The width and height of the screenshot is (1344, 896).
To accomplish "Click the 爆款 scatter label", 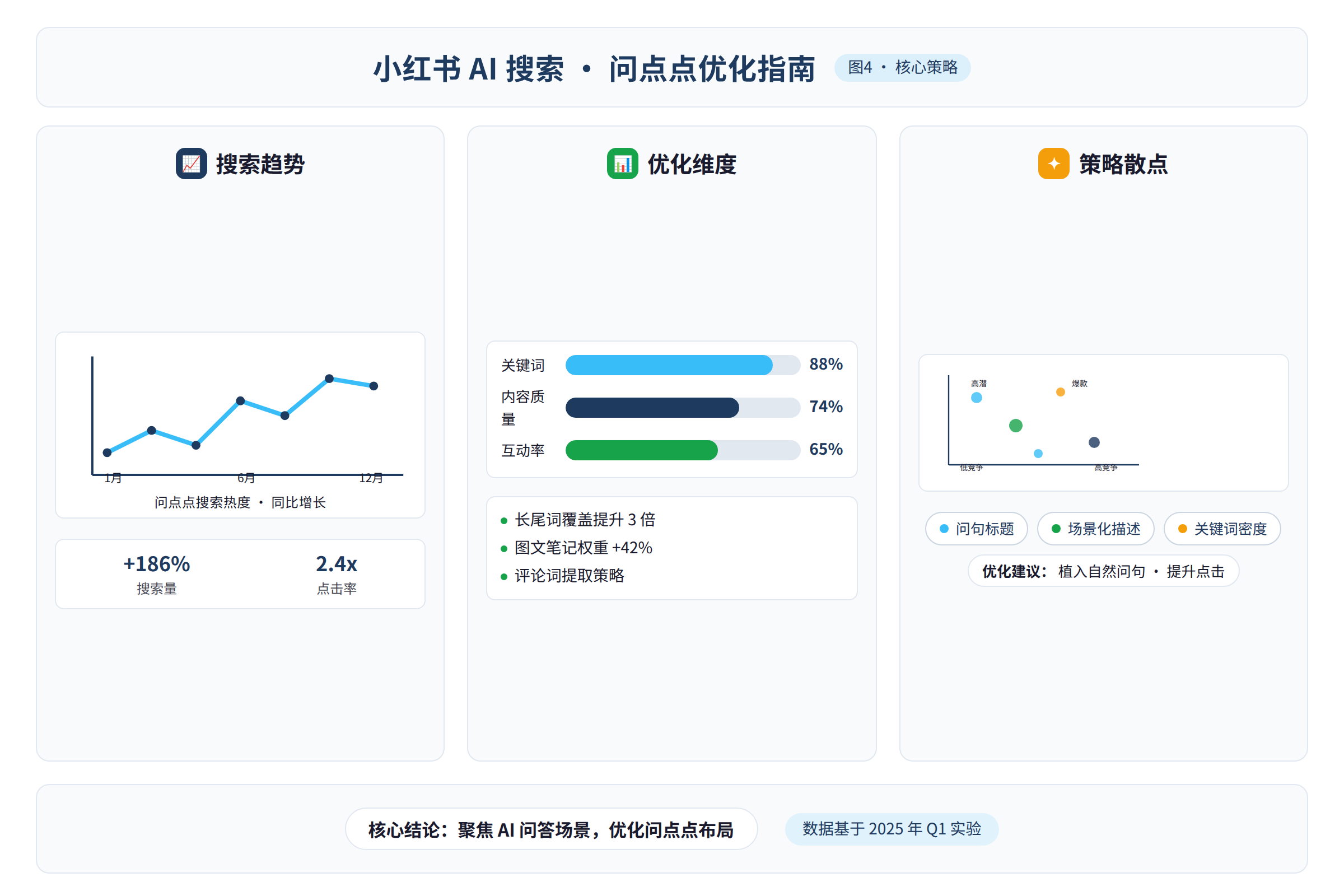I will tap(1080, 384).
